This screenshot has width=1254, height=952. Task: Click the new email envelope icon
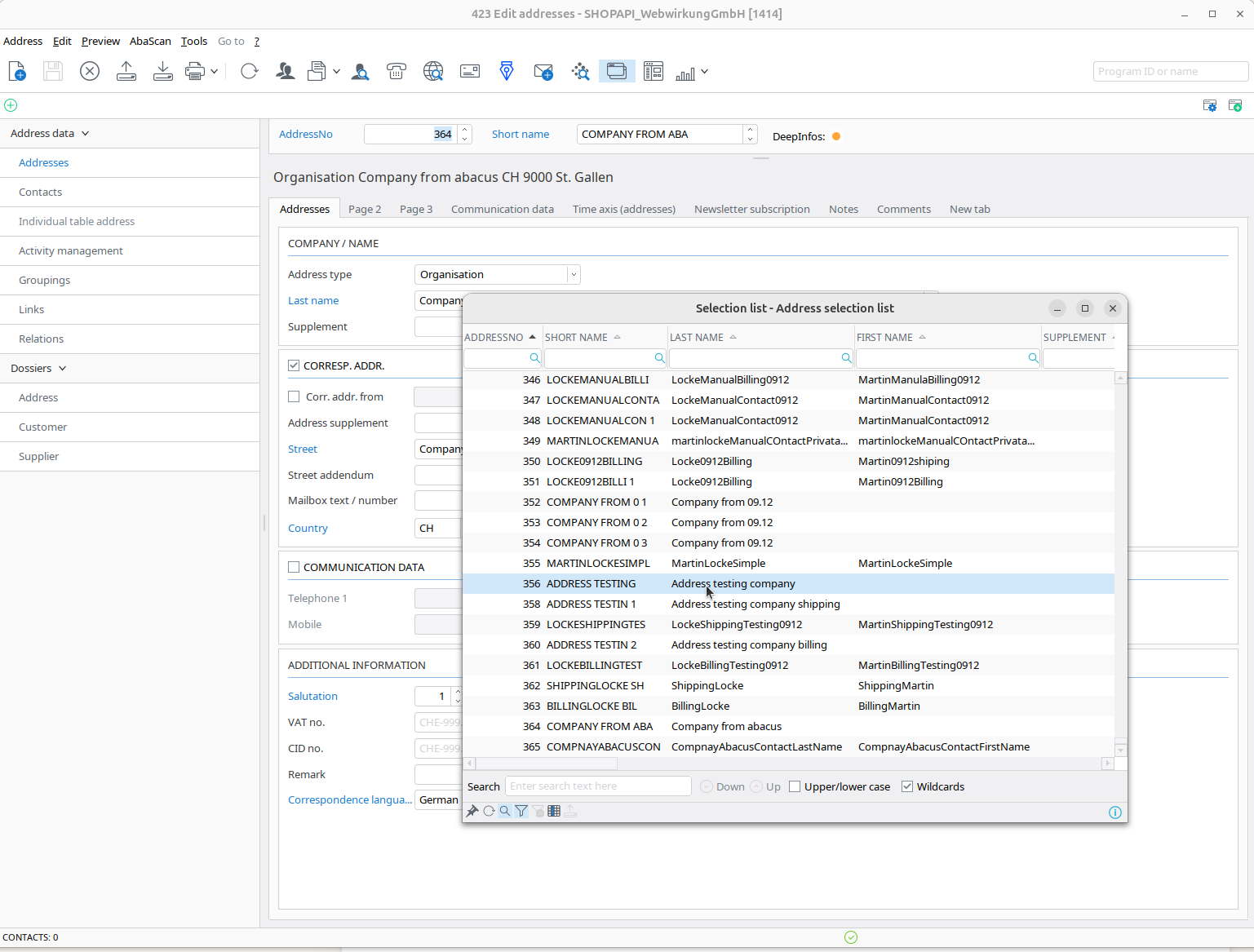coord(543,72)
